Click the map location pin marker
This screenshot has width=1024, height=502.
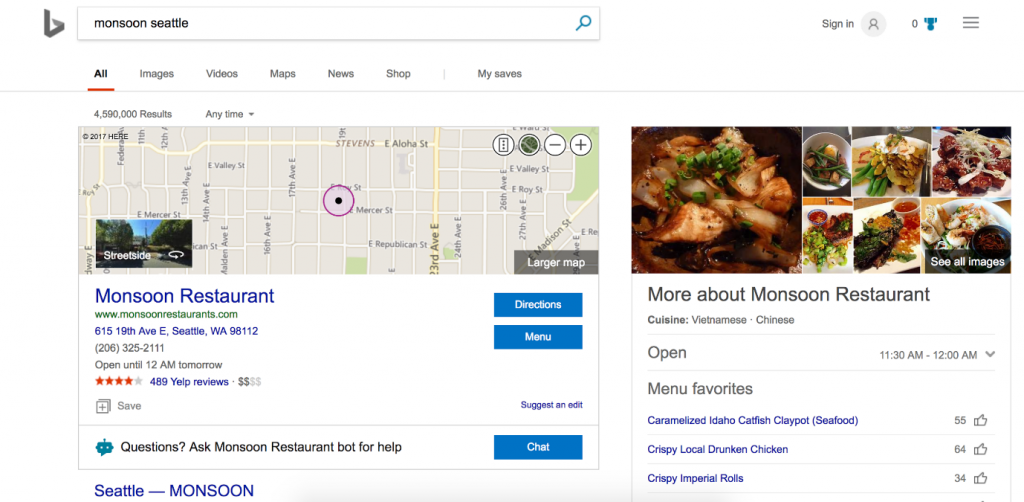(x=338, y=200)
